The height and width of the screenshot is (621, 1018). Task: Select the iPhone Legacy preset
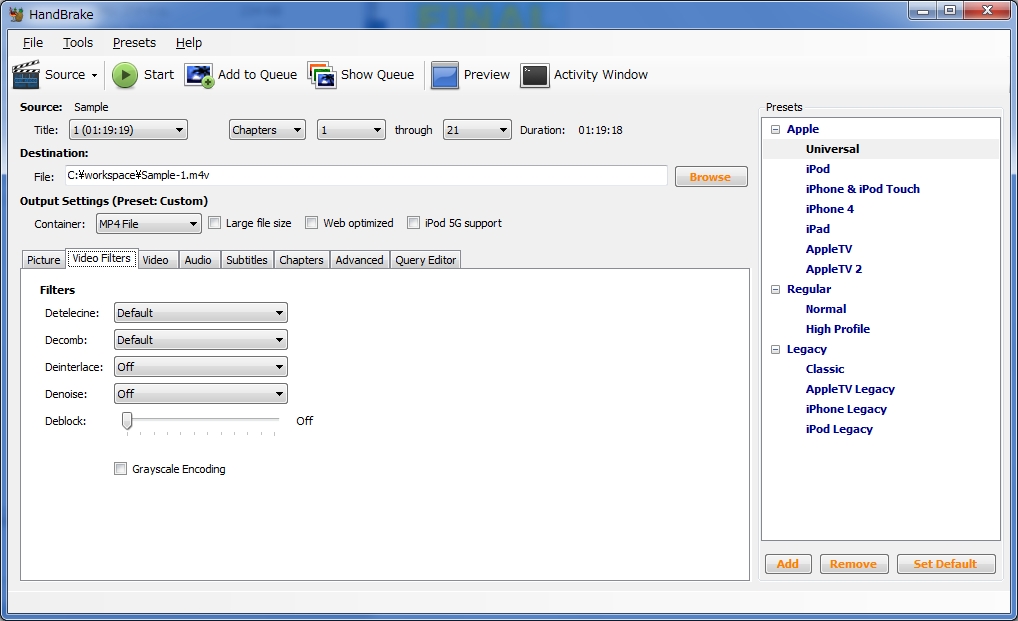(846, 409)
